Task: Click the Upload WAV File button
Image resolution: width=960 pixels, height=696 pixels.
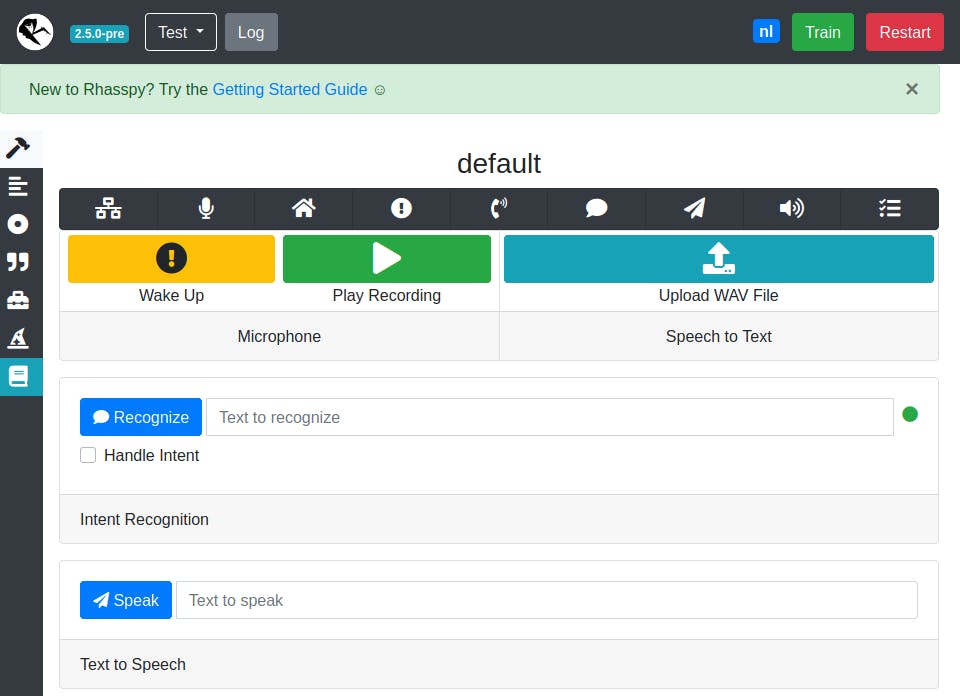Action: tap(719, 259)
